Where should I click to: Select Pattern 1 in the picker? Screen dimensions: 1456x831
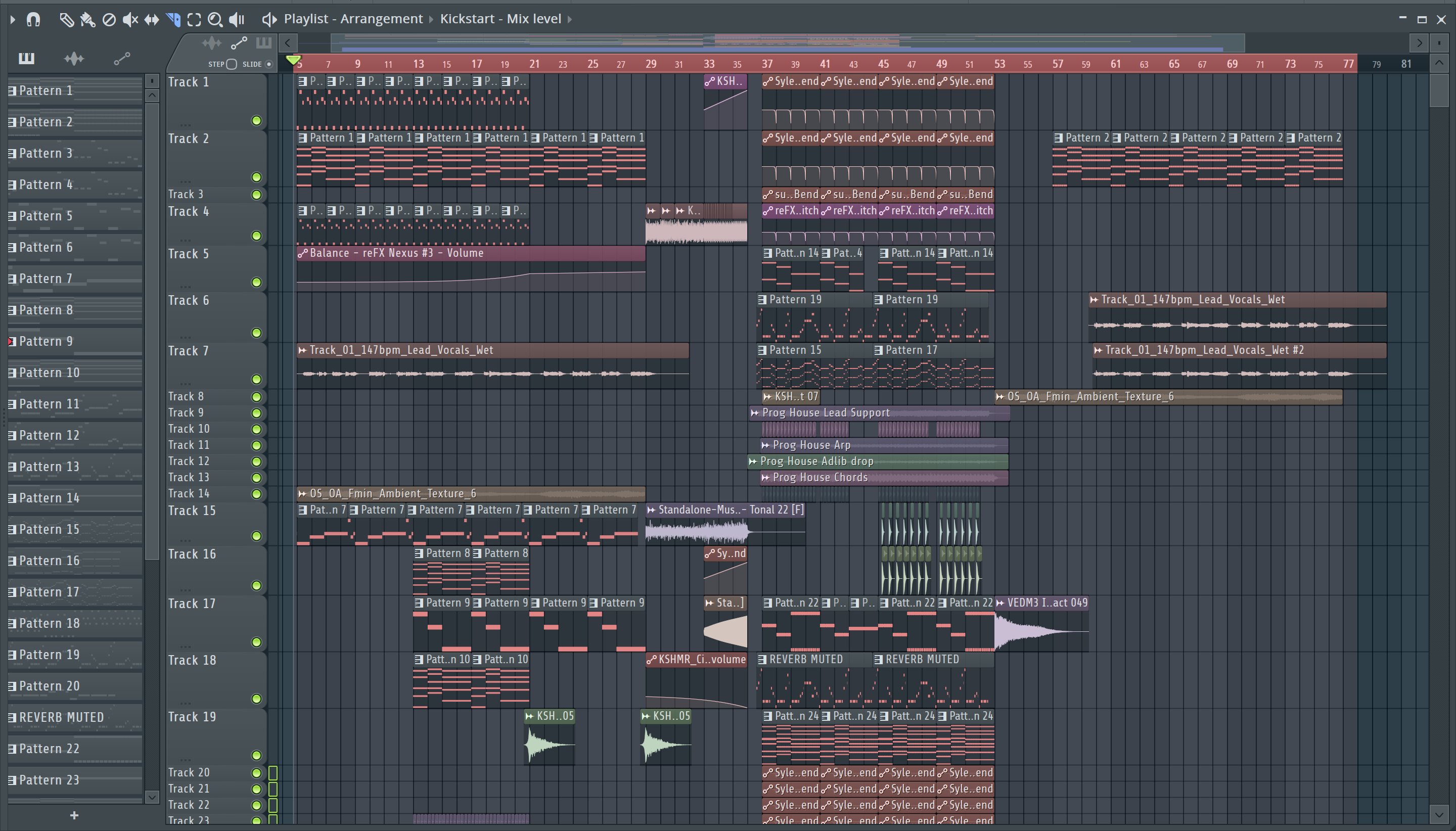(75, 90)
